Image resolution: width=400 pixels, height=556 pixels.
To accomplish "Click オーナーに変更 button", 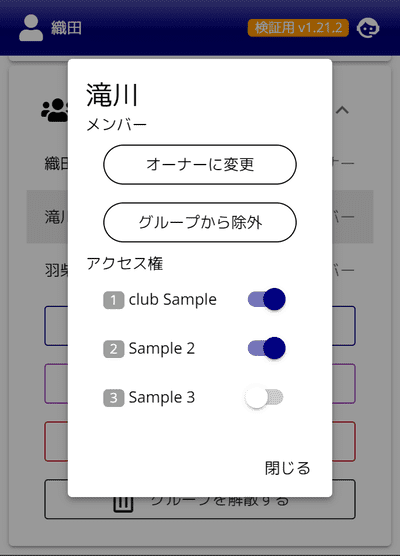I will pos(200,165).
